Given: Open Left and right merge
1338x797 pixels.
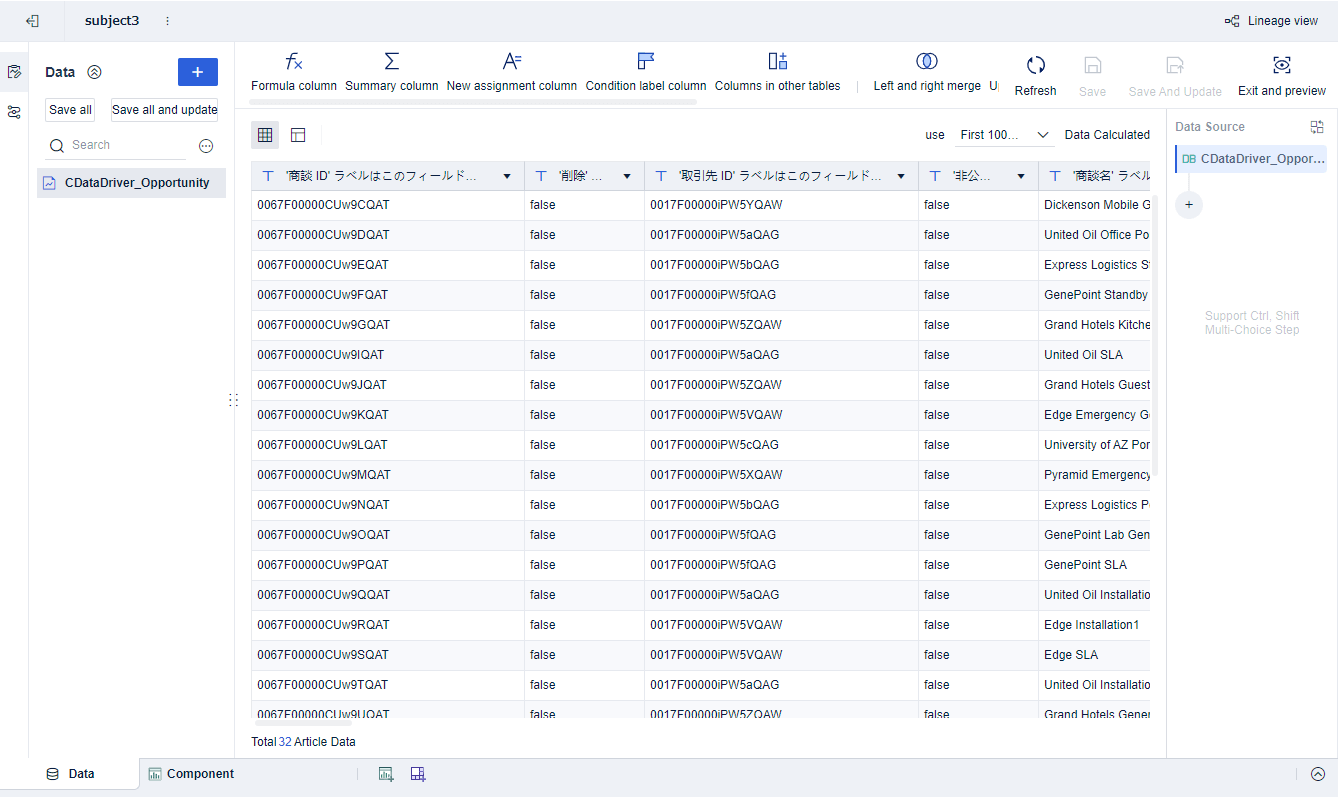Looking at the screenshot, I should (x=926, y=62).
